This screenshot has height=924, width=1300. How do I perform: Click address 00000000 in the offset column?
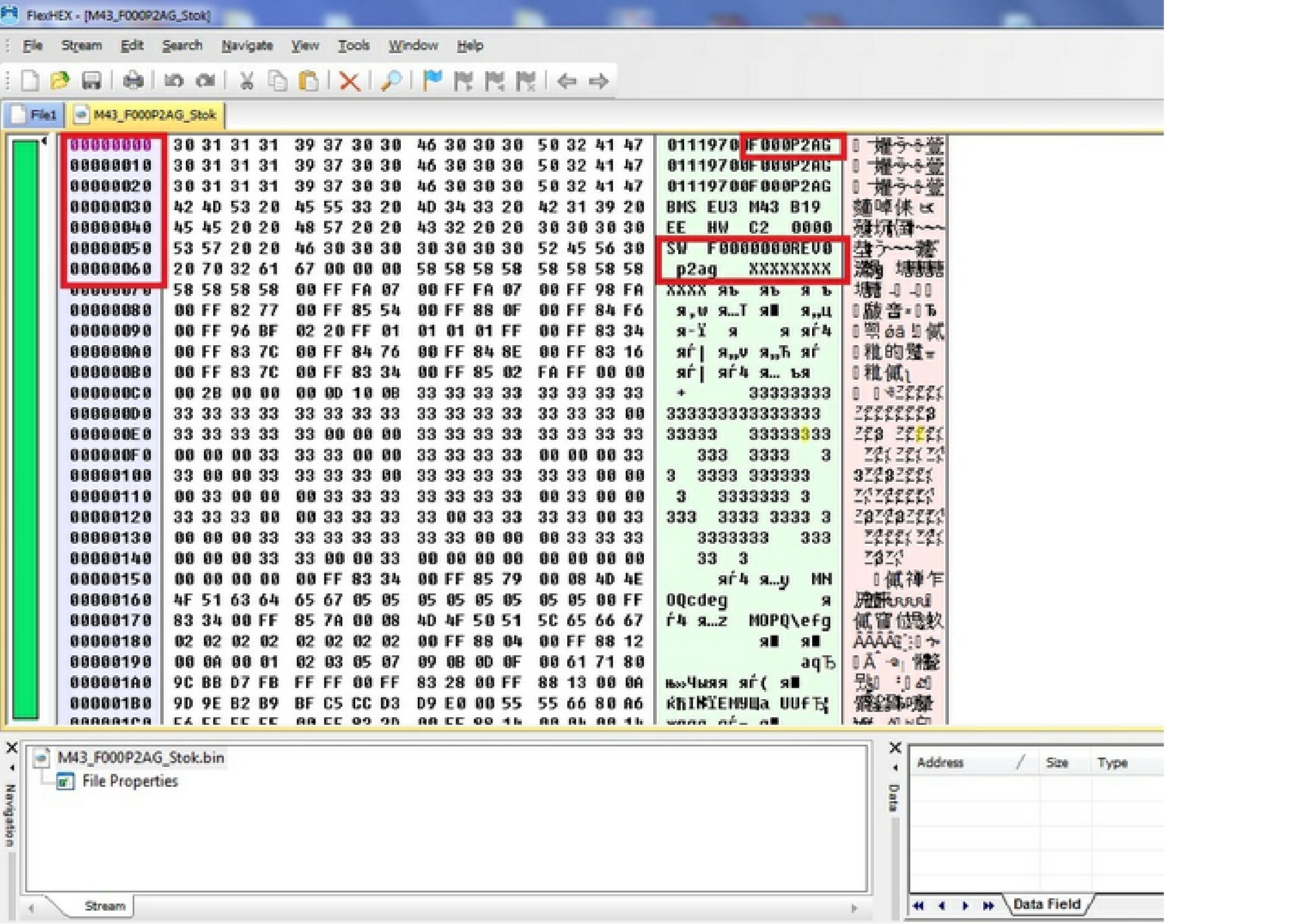click(111, 145)
